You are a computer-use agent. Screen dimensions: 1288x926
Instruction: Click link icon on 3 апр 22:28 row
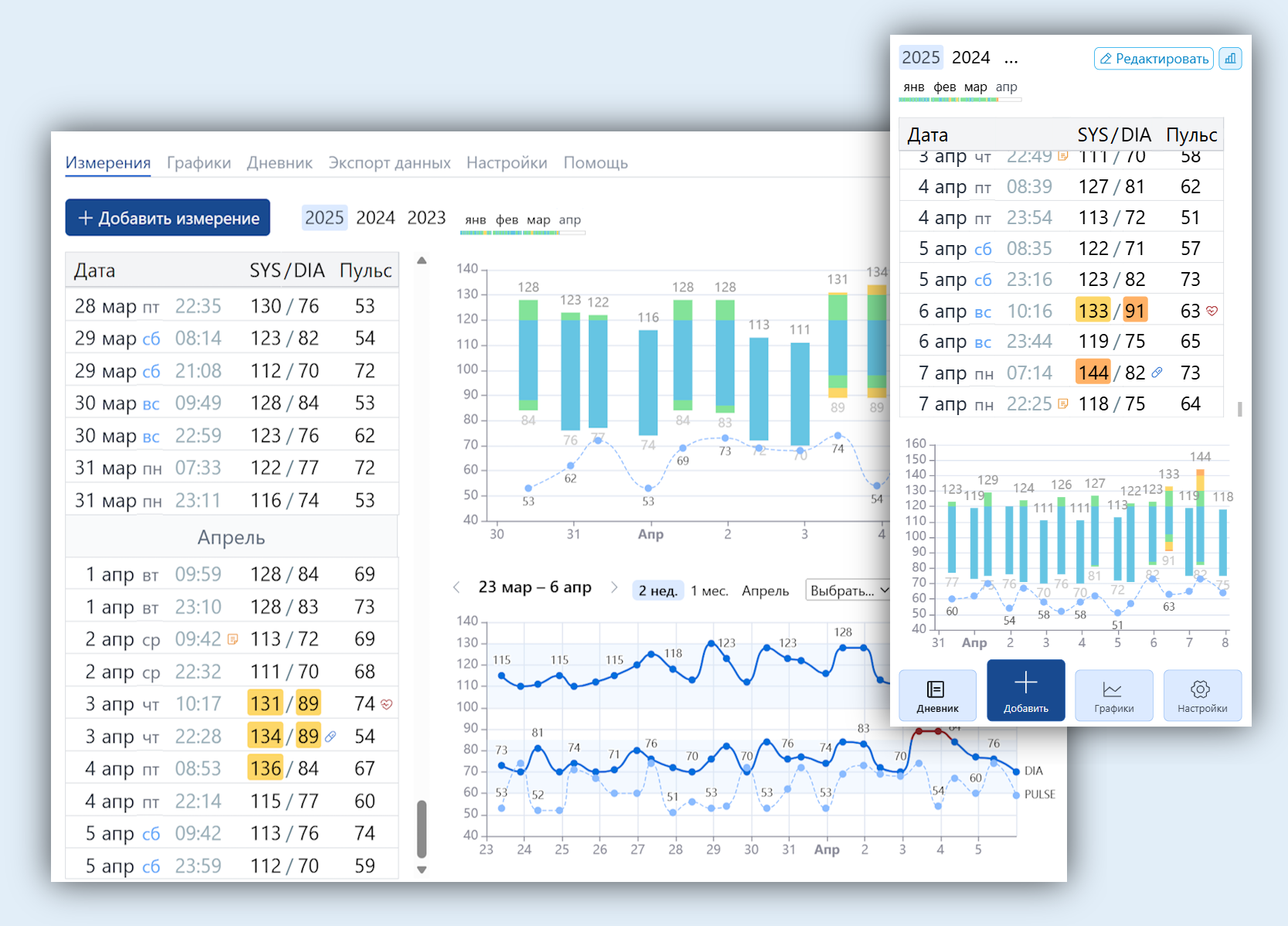(x=331, y=737)
